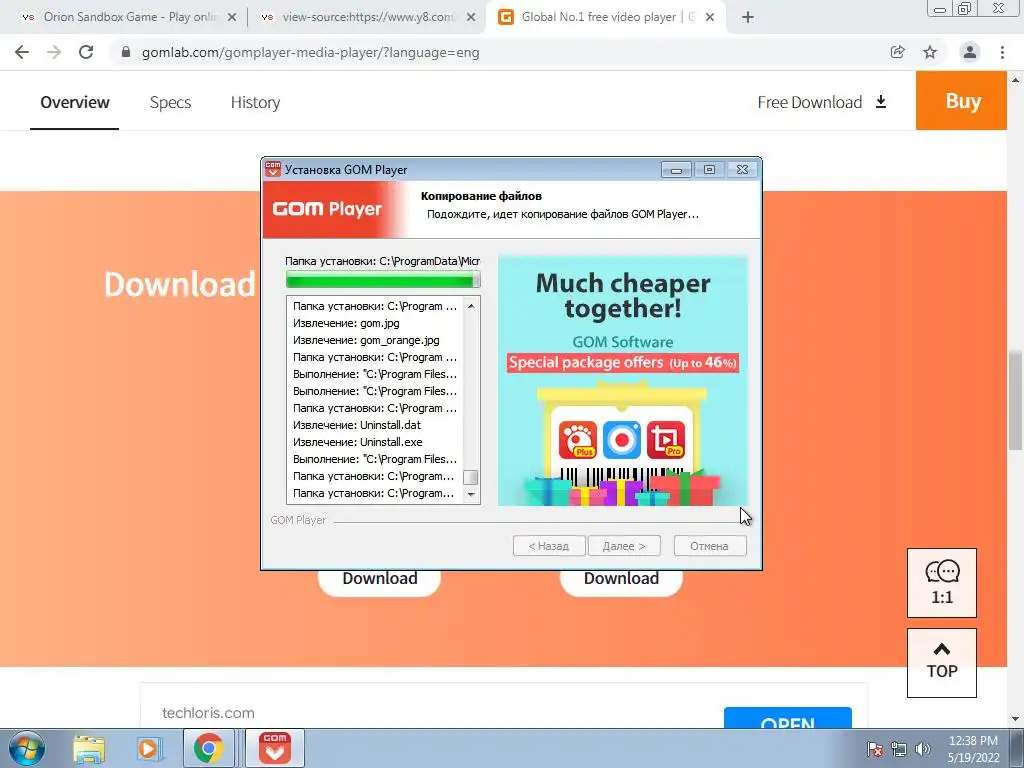Close the Global No.1 free video player tab
This screenshot has width=1024, height=768.
pos(710,18)
